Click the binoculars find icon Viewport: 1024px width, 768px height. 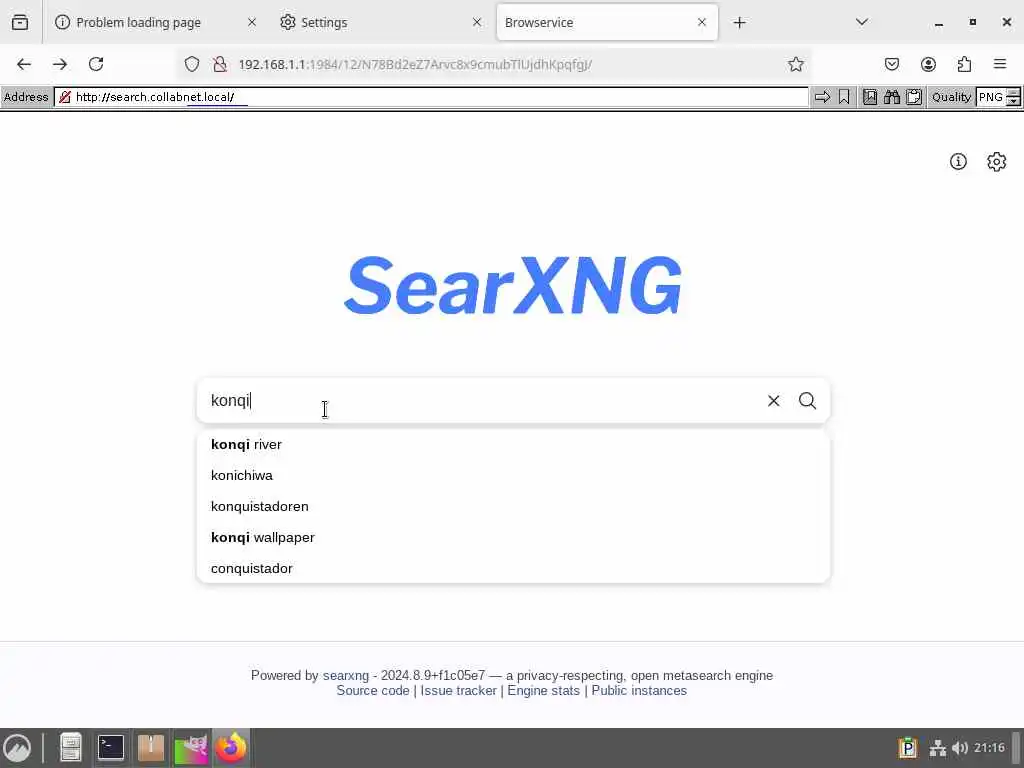click(891, 97)
